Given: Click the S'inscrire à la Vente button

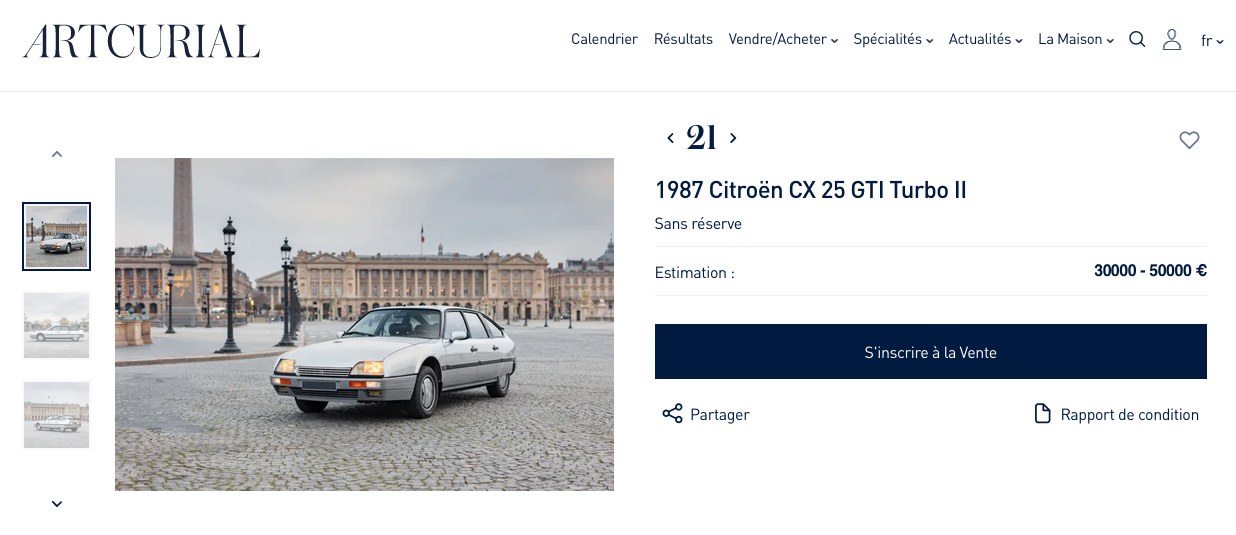Looking at the screenshot, I should pyautogui.click(x=931, y=352).
